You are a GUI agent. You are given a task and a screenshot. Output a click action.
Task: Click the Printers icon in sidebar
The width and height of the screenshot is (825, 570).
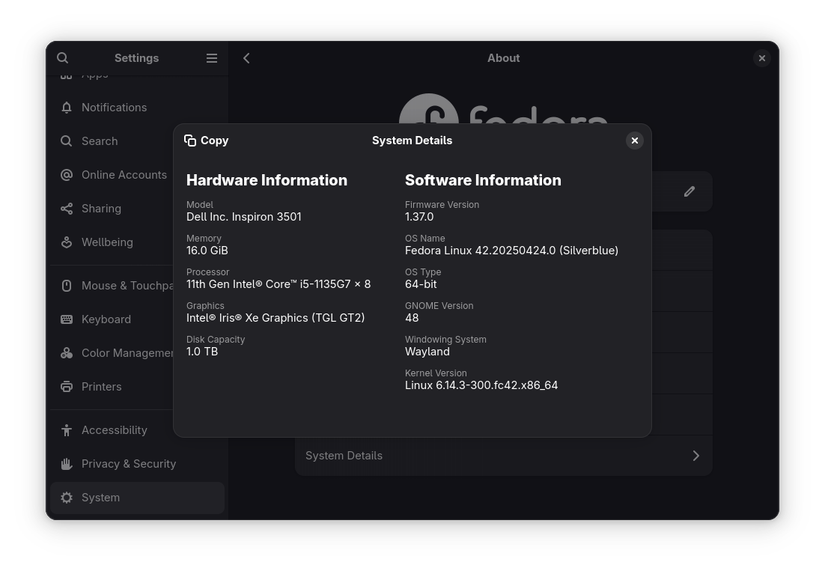pyautogui.click(x=66, y=387)
